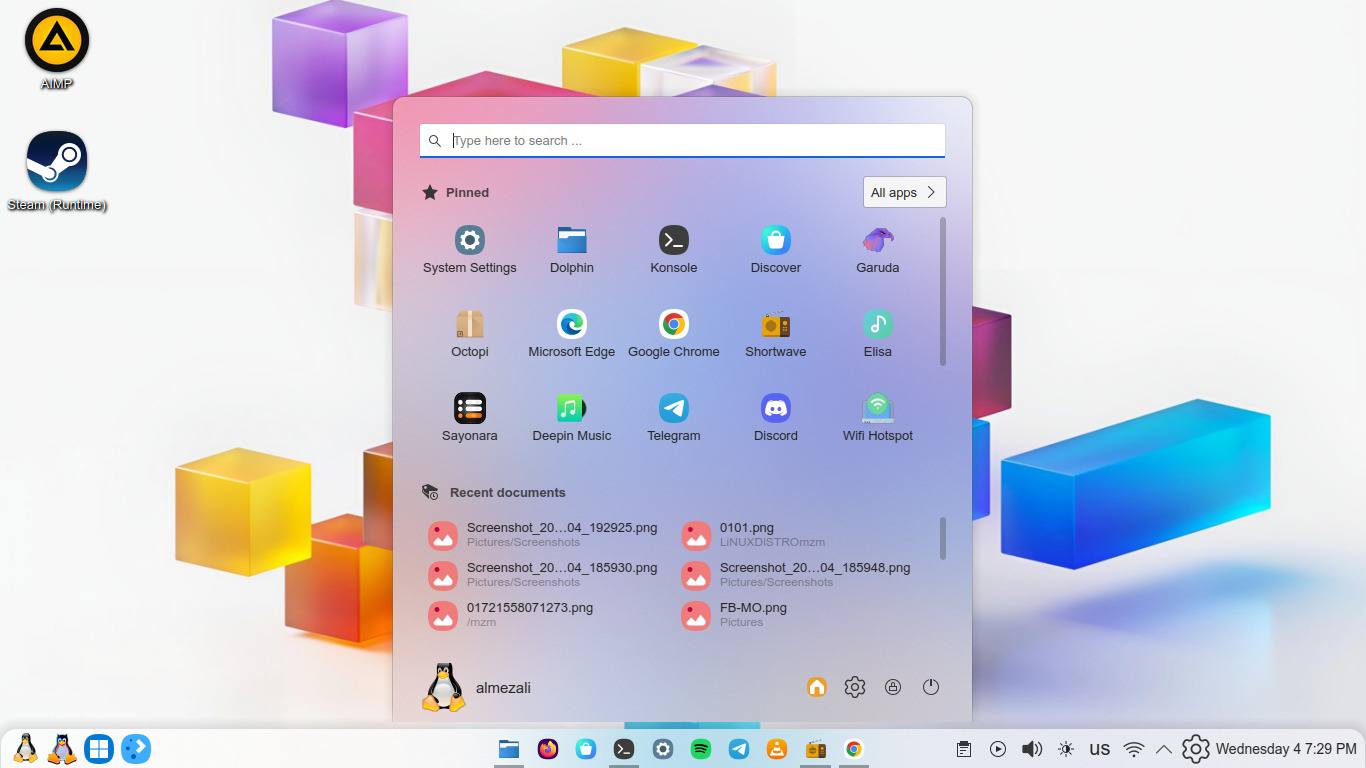The height and width of the screenshot is (768, 1366).
Task: Click the volume speaker tray icon
Action: (1032, 749)
